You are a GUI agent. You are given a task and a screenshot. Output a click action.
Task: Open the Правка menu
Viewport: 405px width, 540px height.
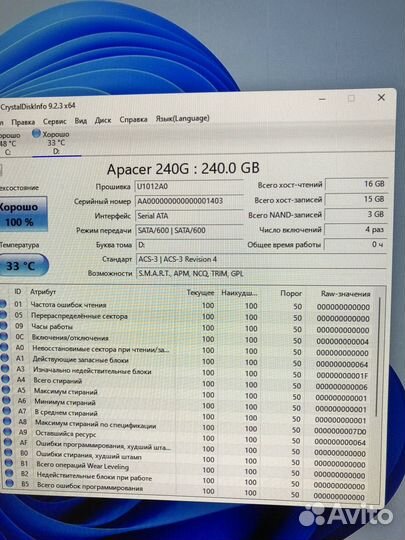pyautogui.click(x=23, y=122)
